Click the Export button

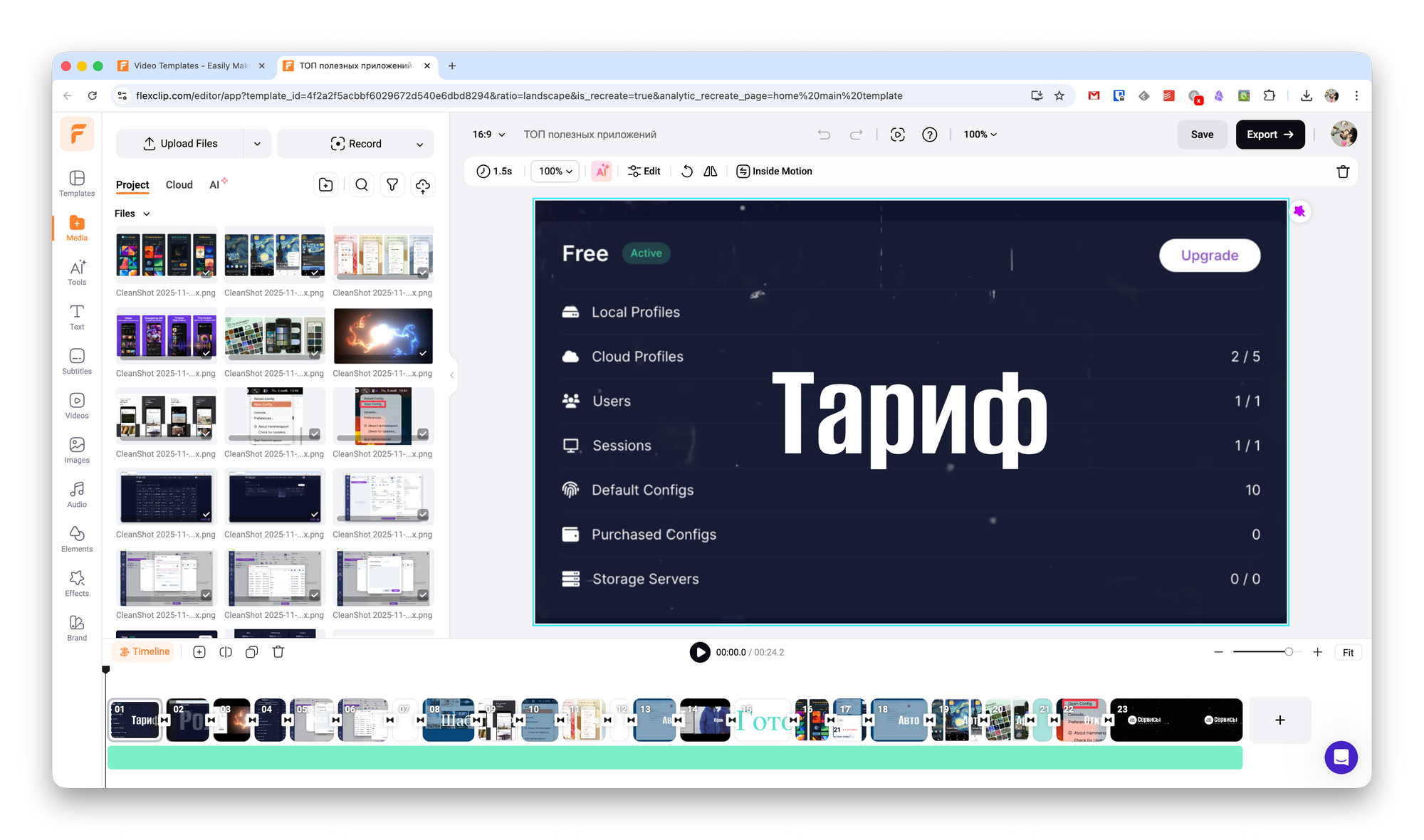coord(1269,135)
